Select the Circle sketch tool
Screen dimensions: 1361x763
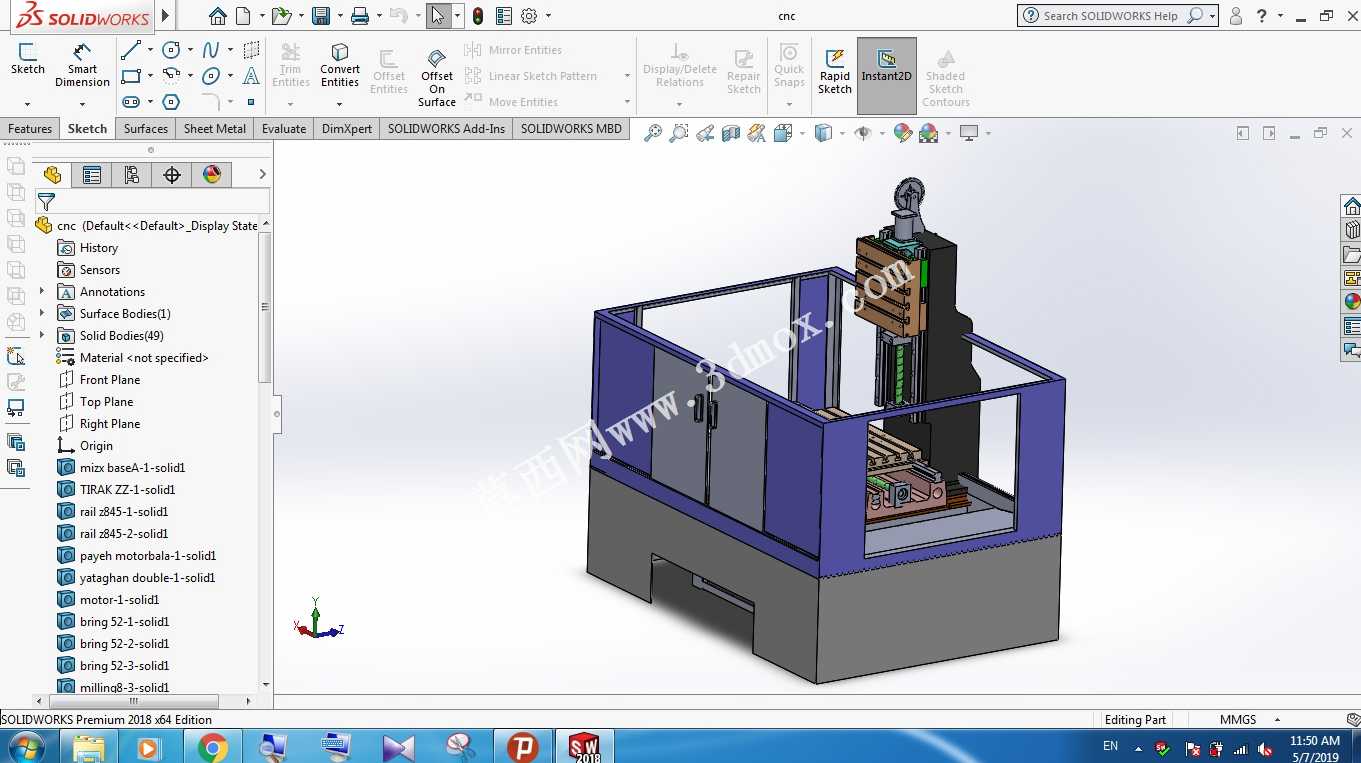(x=171, y=50)
